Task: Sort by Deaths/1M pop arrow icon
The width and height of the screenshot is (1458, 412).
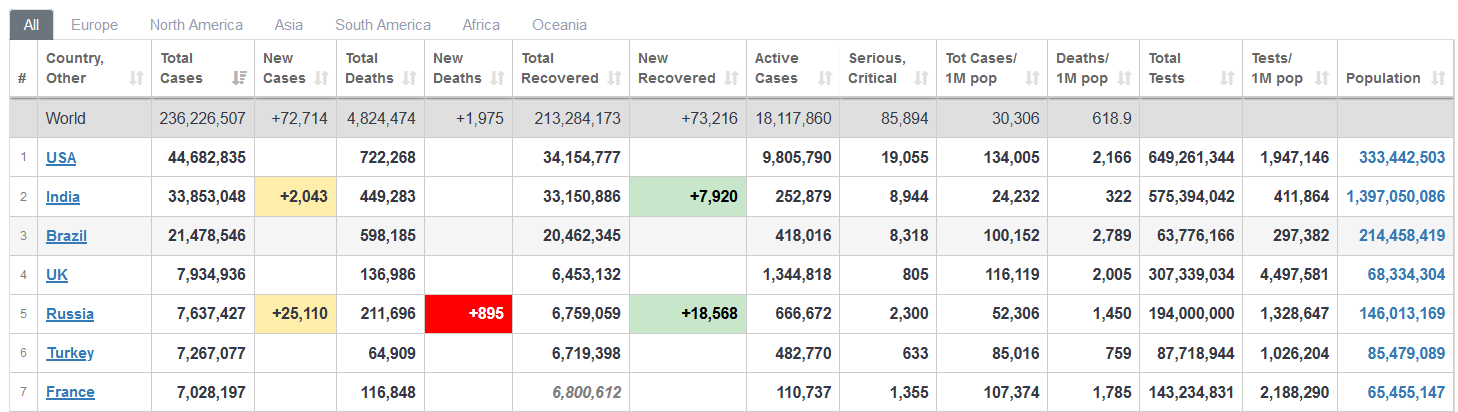Action: pos(1126,78)
